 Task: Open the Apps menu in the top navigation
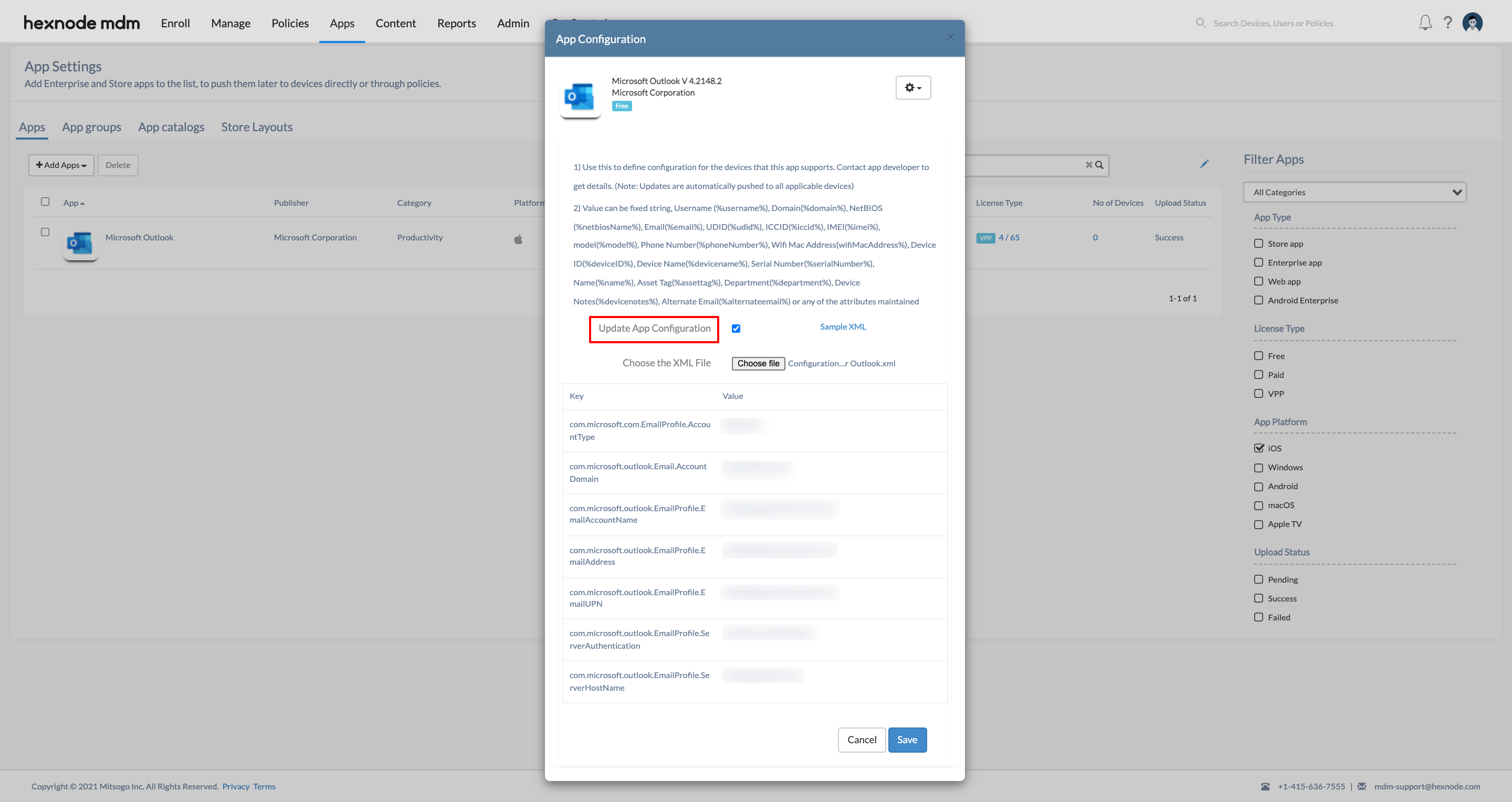tap(342, 23)
